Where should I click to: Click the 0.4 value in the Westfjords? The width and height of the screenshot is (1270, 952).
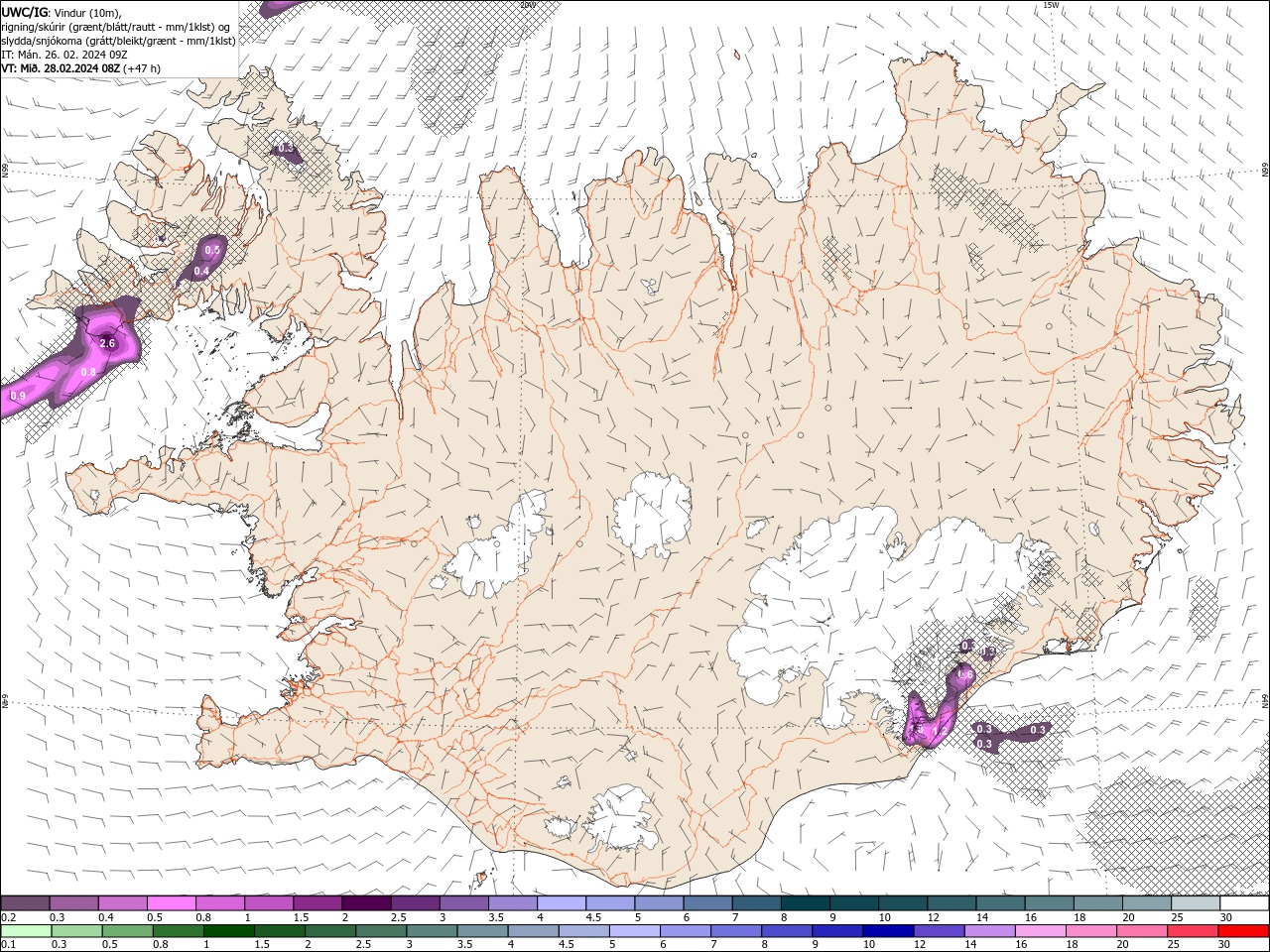pyautogui.click(x=201, y=271)
